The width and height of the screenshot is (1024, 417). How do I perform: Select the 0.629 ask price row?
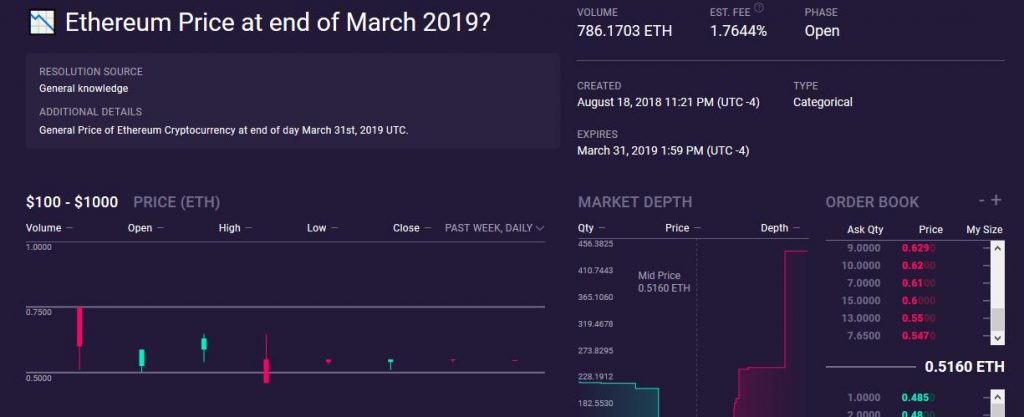click(x=914, y=249)
